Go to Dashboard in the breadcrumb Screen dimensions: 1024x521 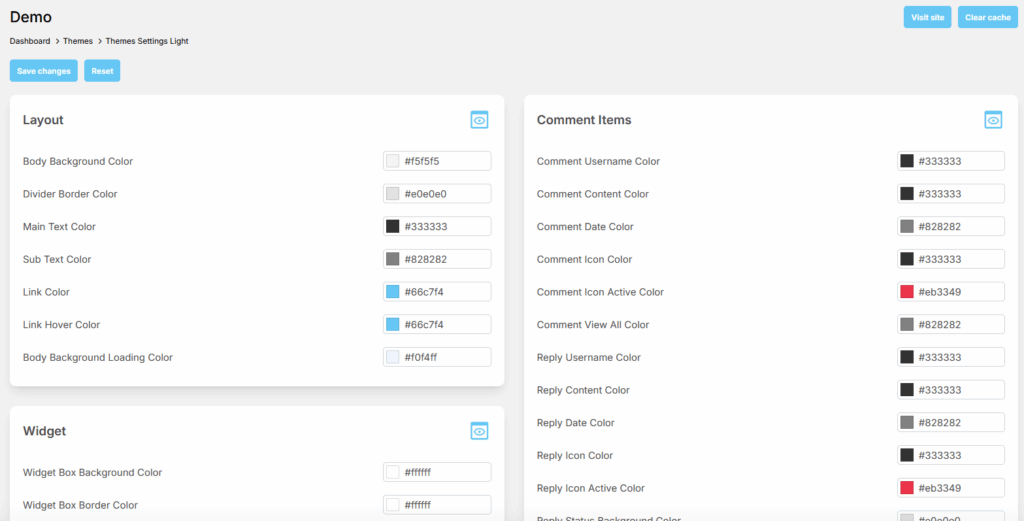pyautogui.click(x=30, y=41)
